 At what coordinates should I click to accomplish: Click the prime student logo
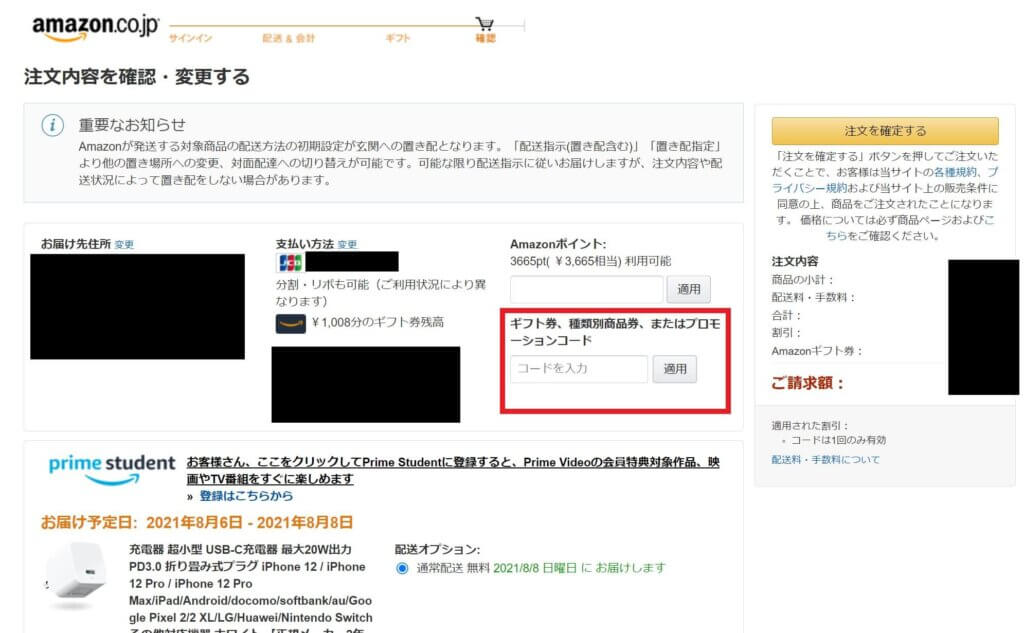(112, 470)
